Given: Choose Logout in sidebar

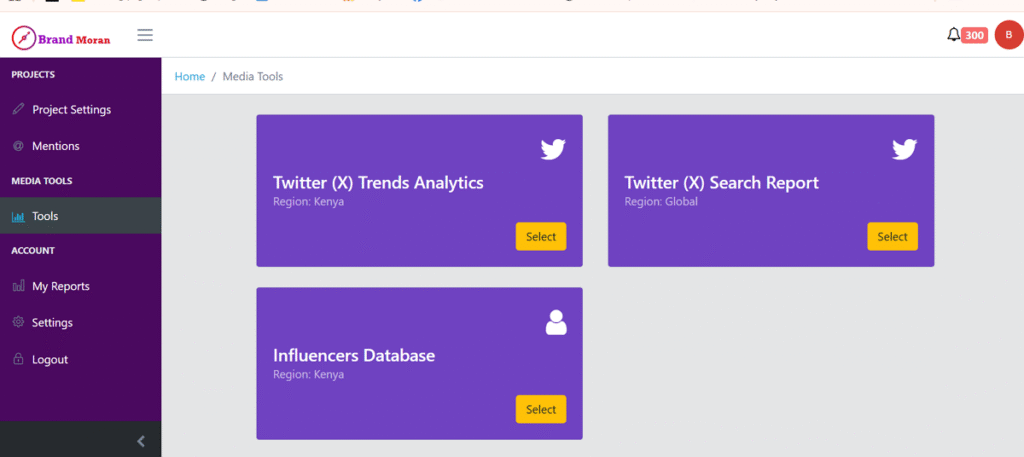Looking at the screenshot, I should click(80, 359).
